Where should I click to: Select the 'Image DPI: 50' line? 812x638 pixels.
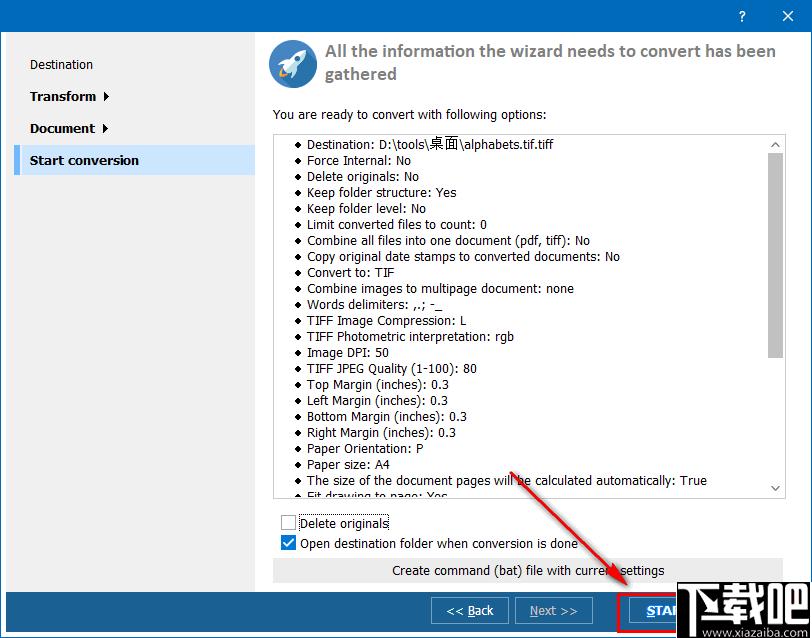tap(347, 353)
